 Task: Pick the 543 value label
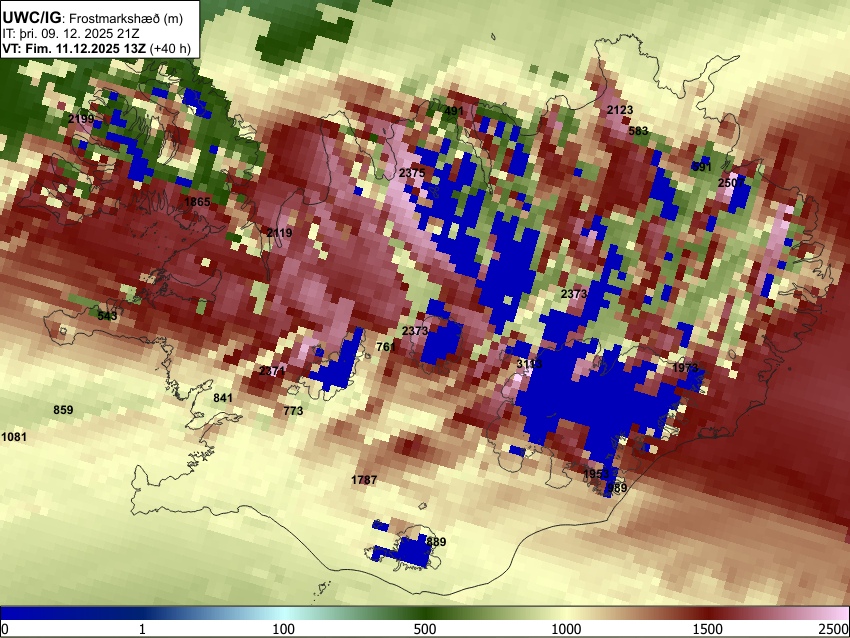(x=107, y=316)
